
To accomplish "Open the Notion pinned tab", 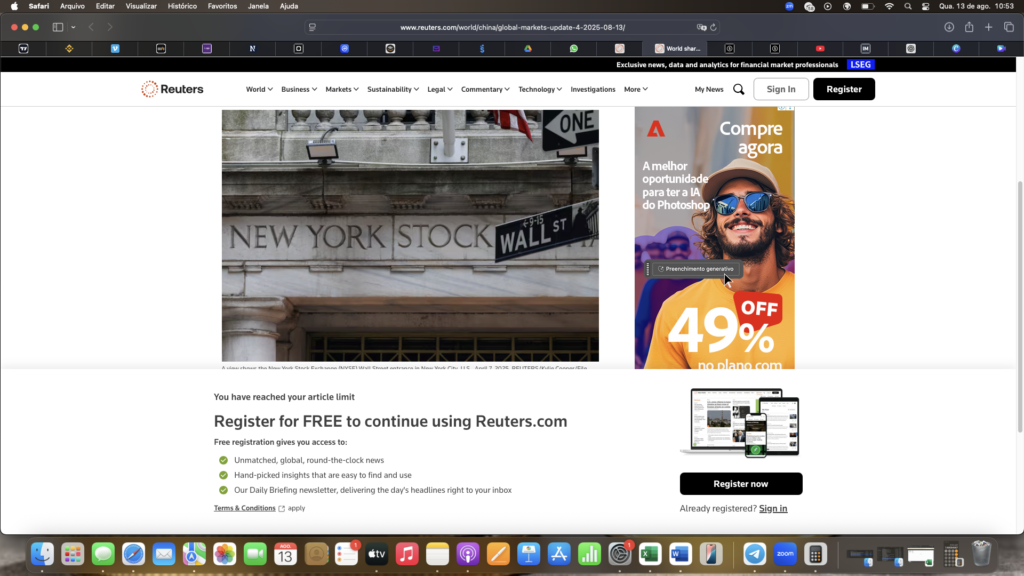I will (x=253, y=48).
